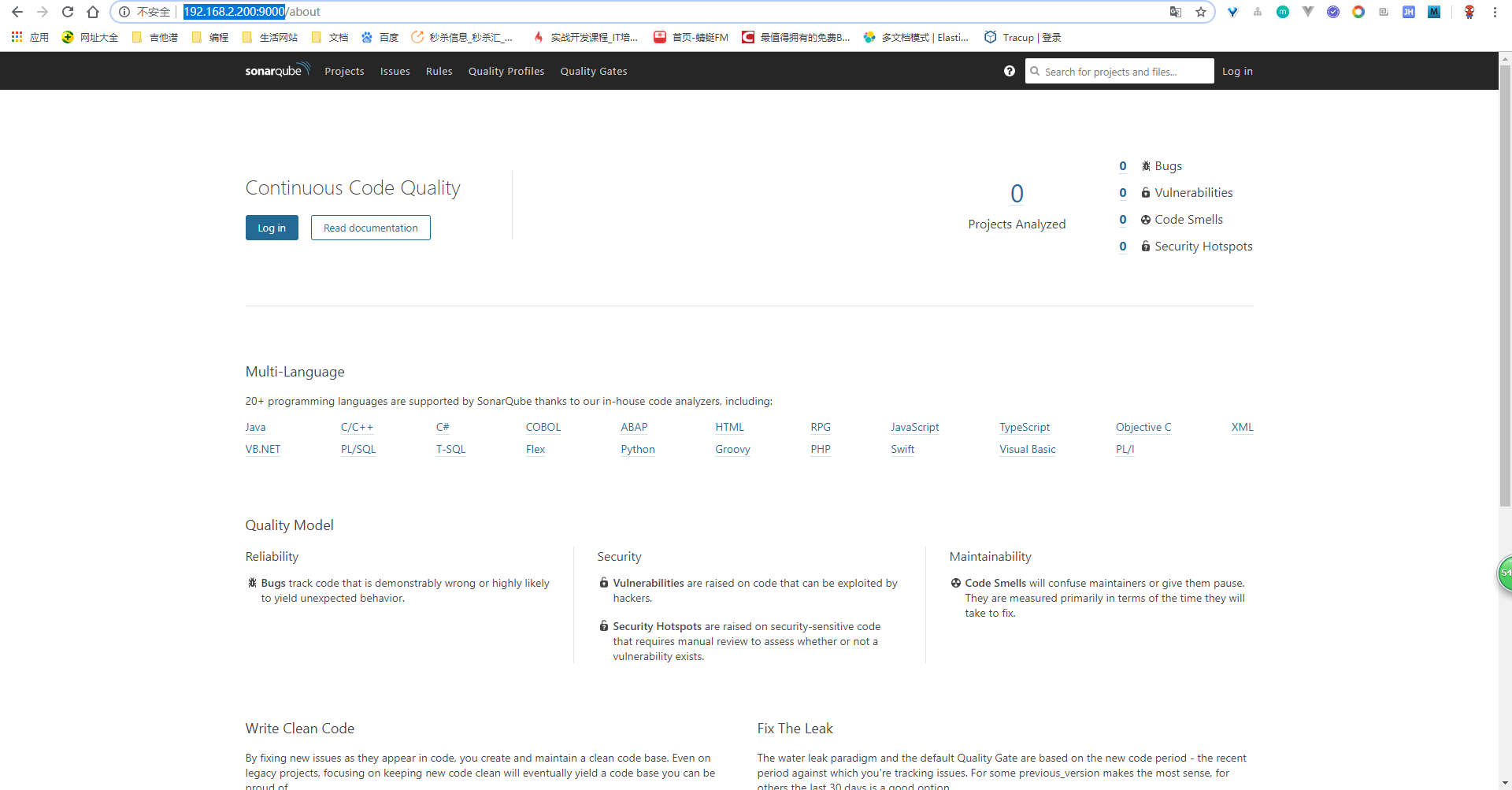Click the Bugs count link
The height and width of the screenshot is (790, 1512).
pyautogui.click(x=1123, y=166)
